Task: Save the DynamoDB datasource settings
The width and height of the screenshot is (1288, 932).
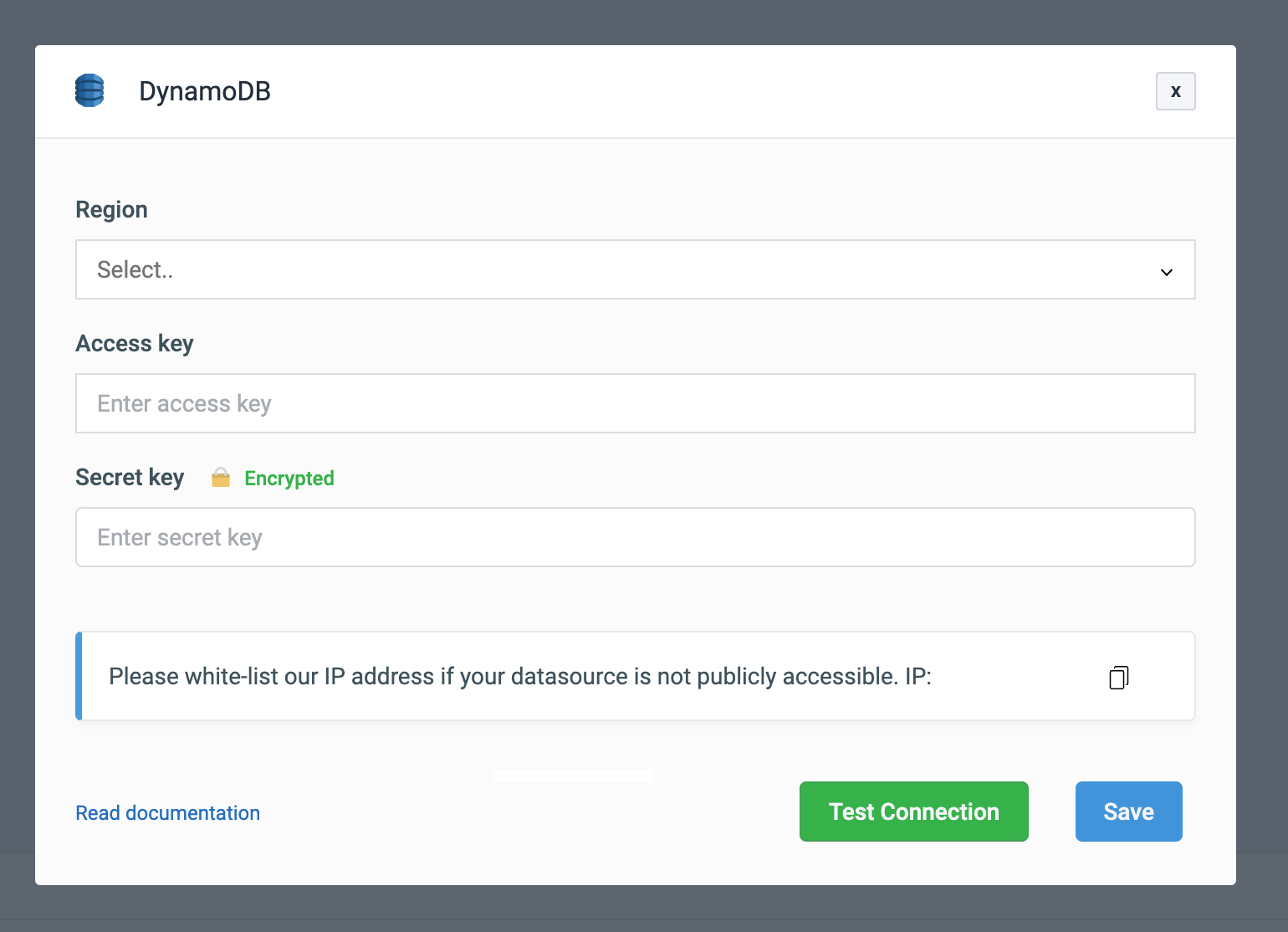Action: [1128, 812]
